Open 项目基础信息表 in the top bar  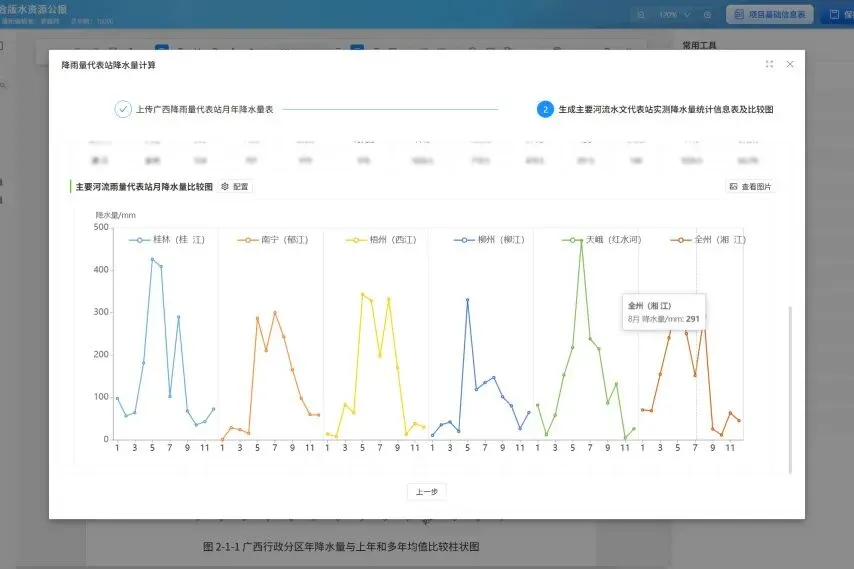coord(770,14)
